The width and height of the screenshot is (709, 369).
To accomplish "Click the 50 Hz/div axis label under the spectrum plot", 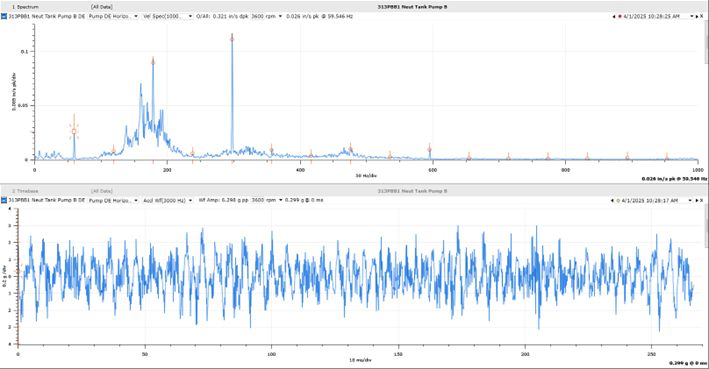I will (x=366, y=175).
